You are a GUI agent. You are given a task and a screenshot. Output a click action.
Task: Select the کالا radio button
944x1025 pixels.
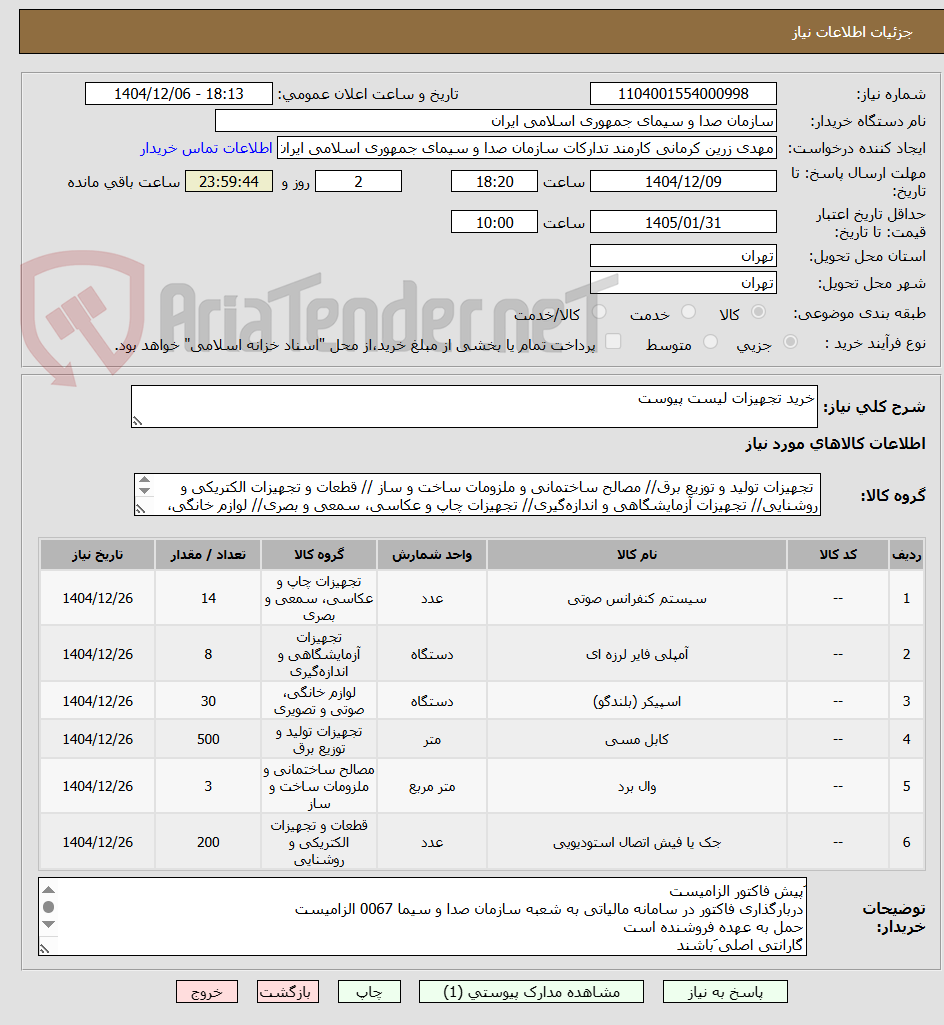(758, 312)
